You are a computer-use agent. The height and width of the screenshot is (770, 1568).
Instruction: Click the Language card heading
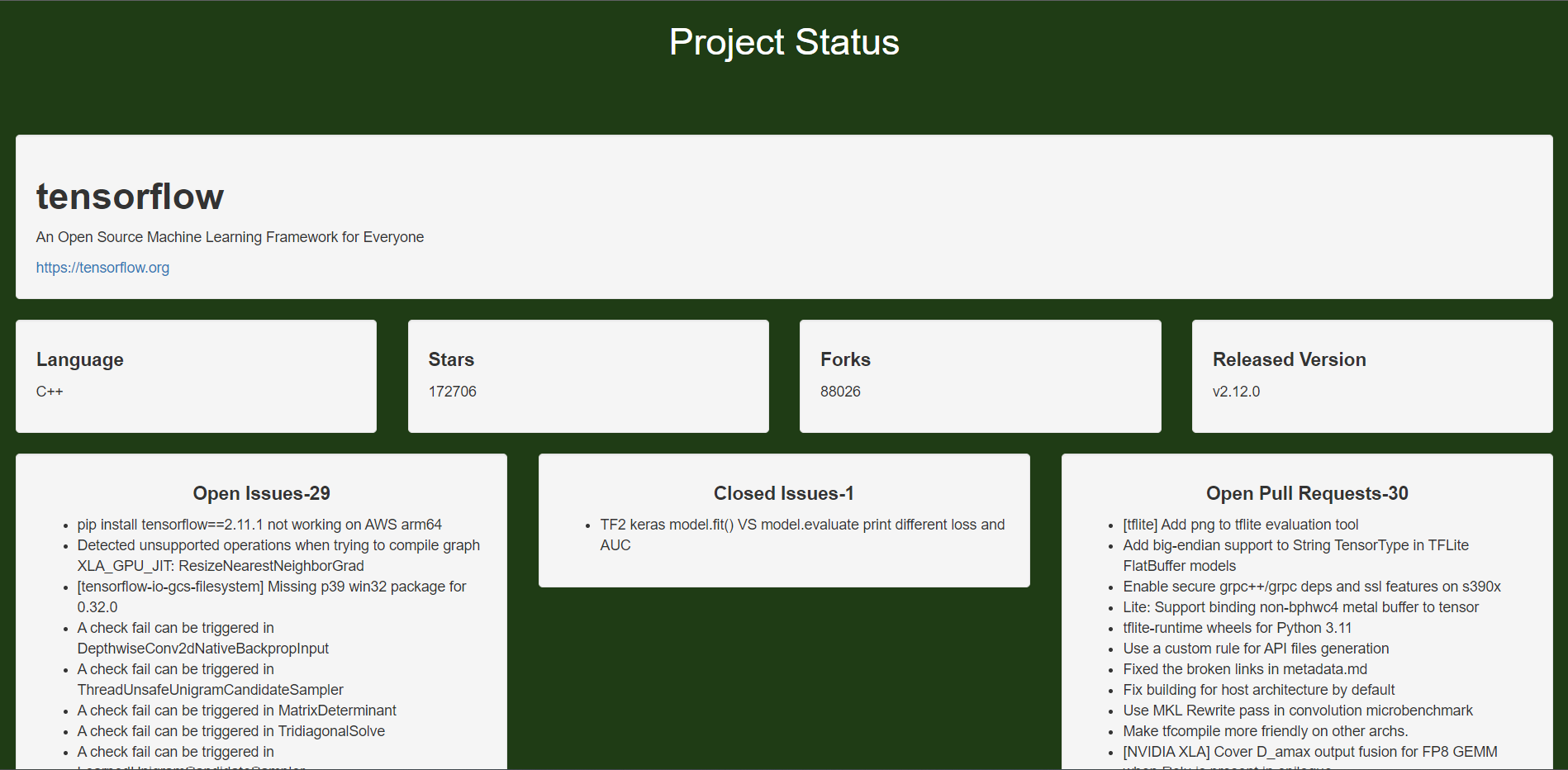click(x=80, y=359)
